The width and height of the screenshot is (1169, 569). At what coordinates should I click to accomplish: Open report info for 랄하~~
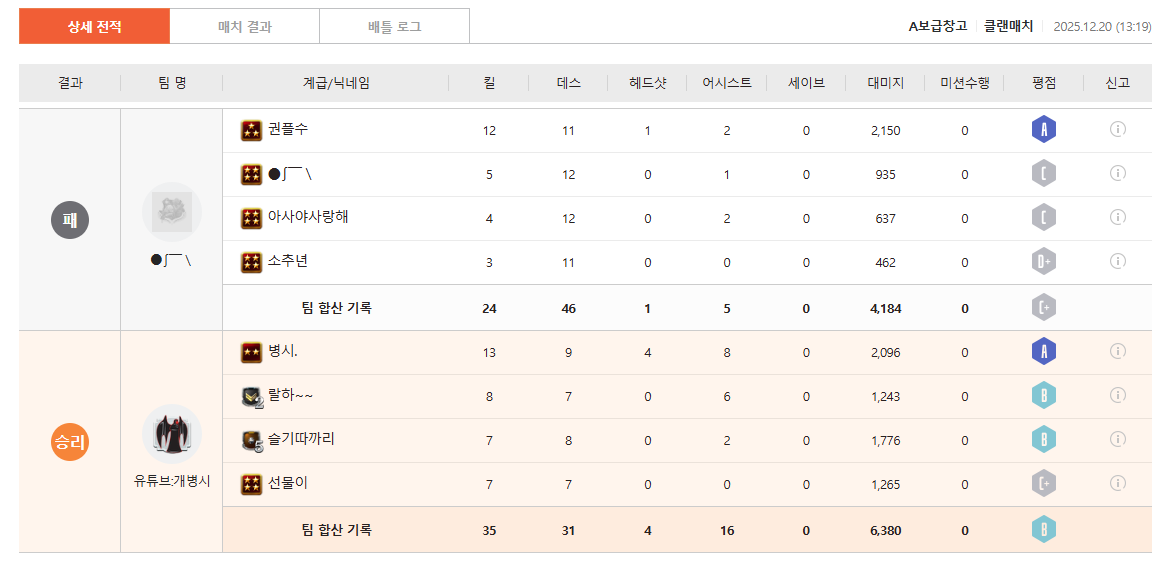tap(1118, 395)
